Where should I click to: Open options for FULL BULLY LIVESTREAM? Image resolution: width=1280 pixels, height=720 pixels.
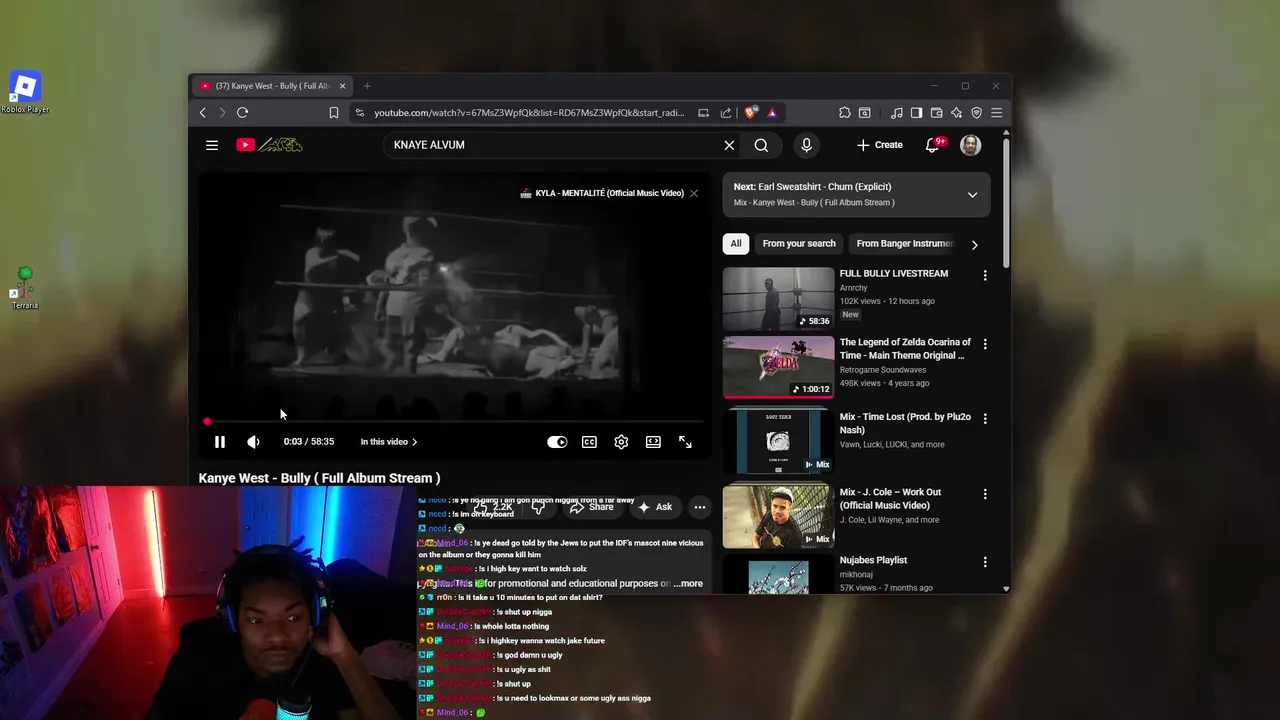pos(985,275)
